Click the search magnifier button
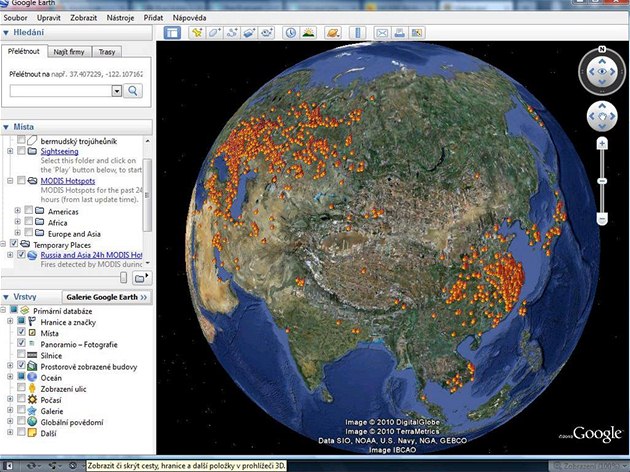Viewport: 630px width, 472px height. click(x=133, y=91)
